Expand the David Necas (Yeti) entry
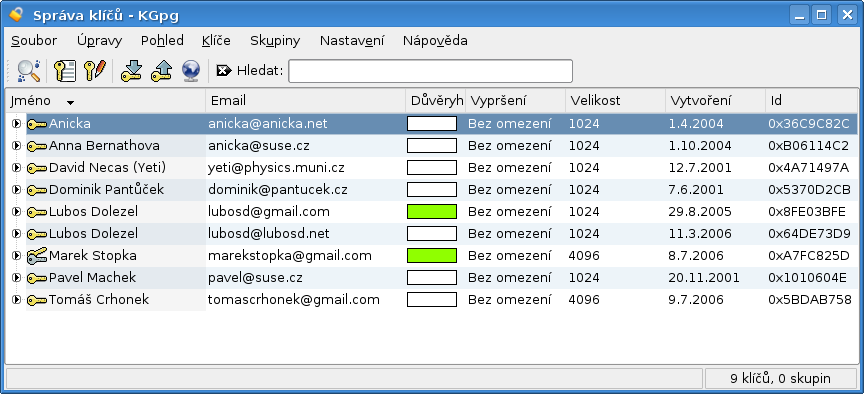The width and height of the screenshot is (864, 394). 16,168
